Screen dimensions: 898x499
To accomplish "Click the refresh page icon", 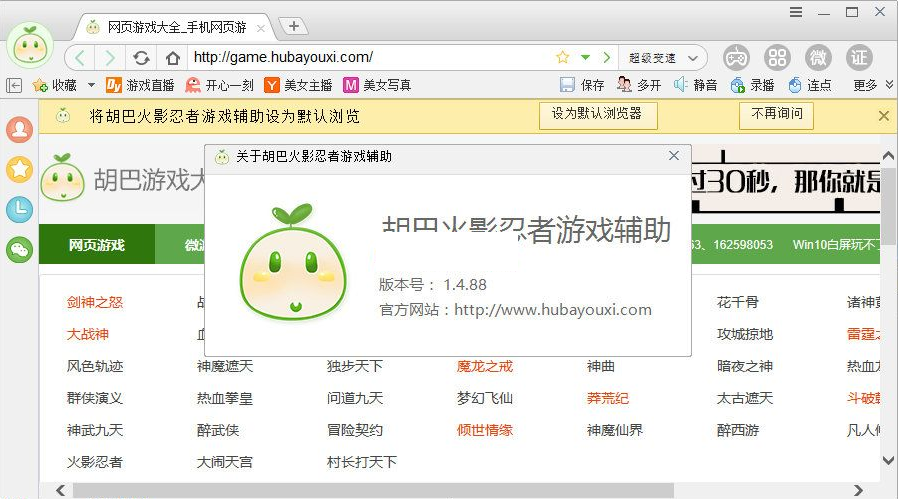I will pos(142,57).
